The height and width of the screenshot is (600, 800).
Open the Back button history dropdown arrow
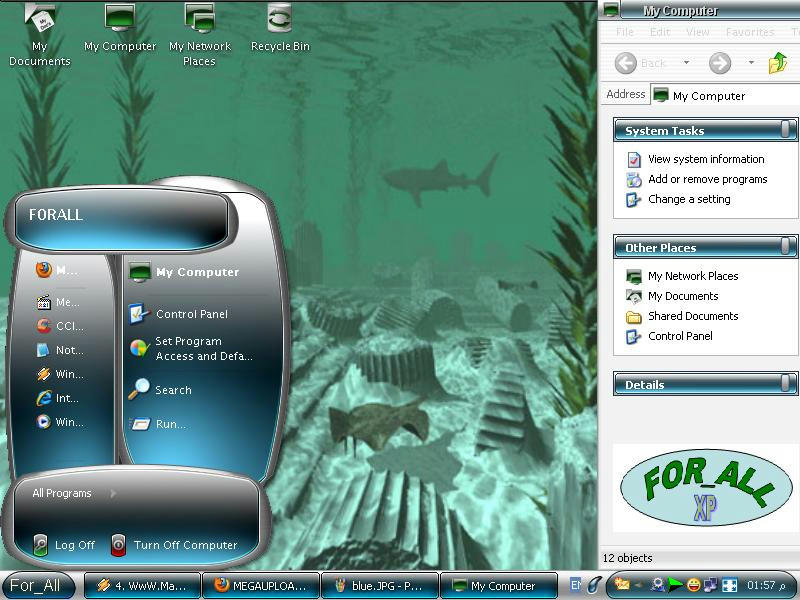(x=686, y=63)
